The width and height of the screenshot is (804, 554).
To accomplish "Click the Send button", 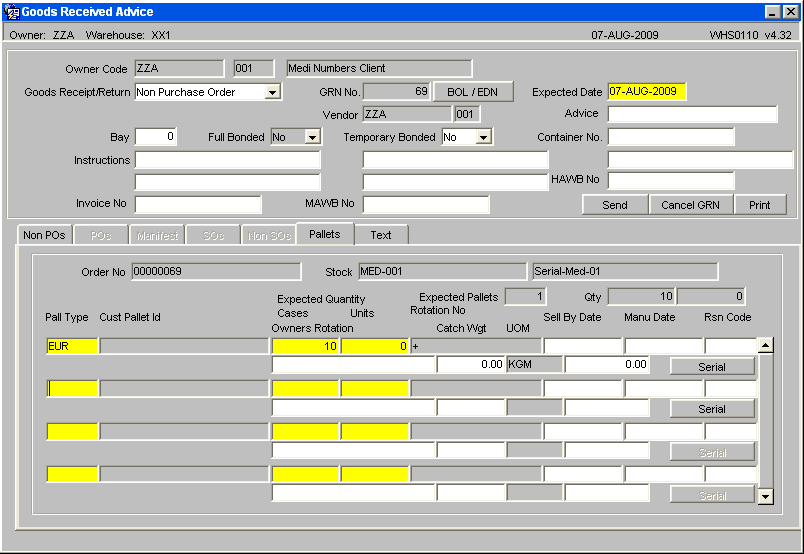I will 615,205.
